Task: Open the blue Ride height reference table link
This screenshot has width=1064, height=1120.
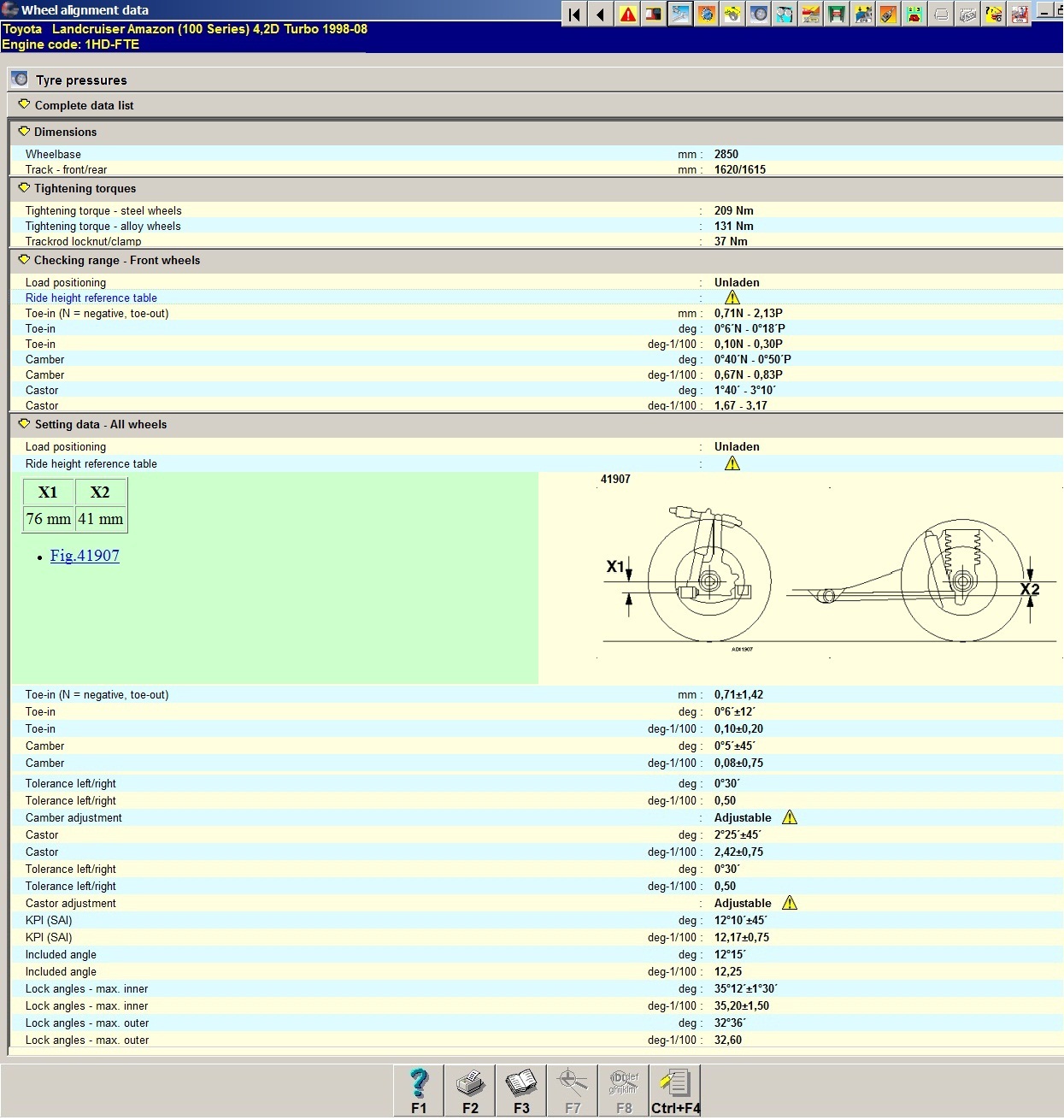Action: pyautogui.click(x=91, y=298)
